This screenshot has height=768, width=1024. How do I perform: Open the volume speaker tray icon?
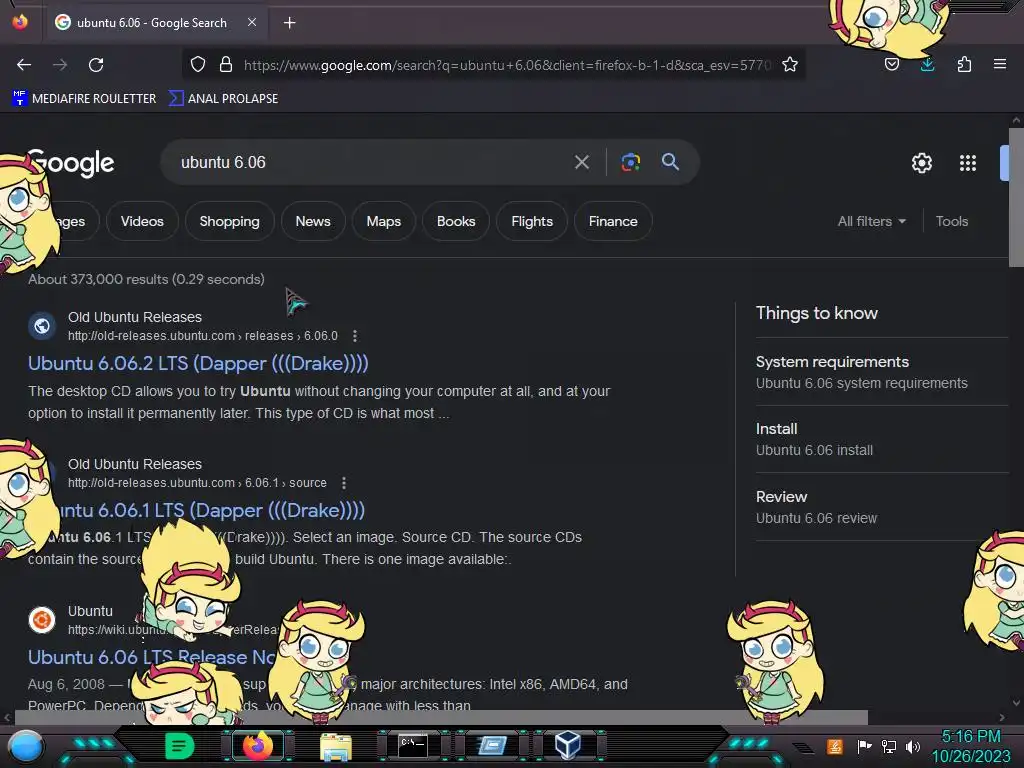point(913,746)
